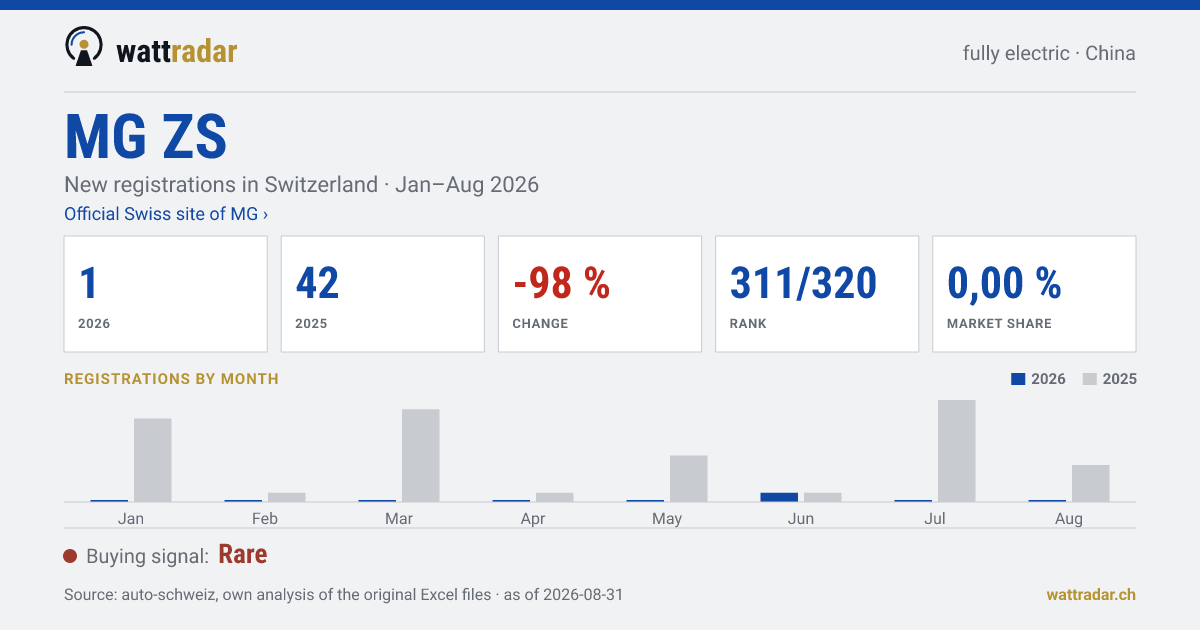This screenshot has height=630, width=1200.
Task: Click the red buying signal dot
Action: pos(70,556)
